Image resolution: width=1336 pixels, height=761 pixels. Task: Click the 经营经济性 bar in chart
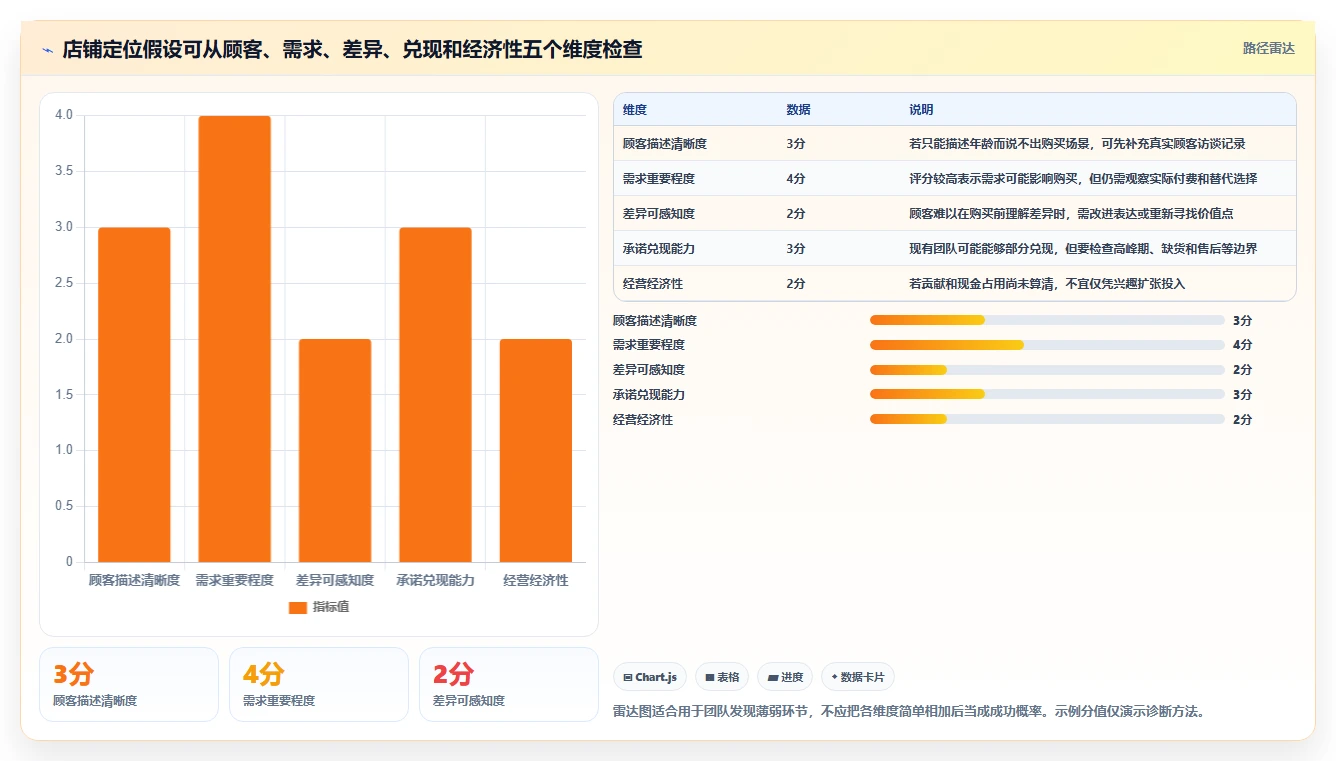click(x=536, y=450)
